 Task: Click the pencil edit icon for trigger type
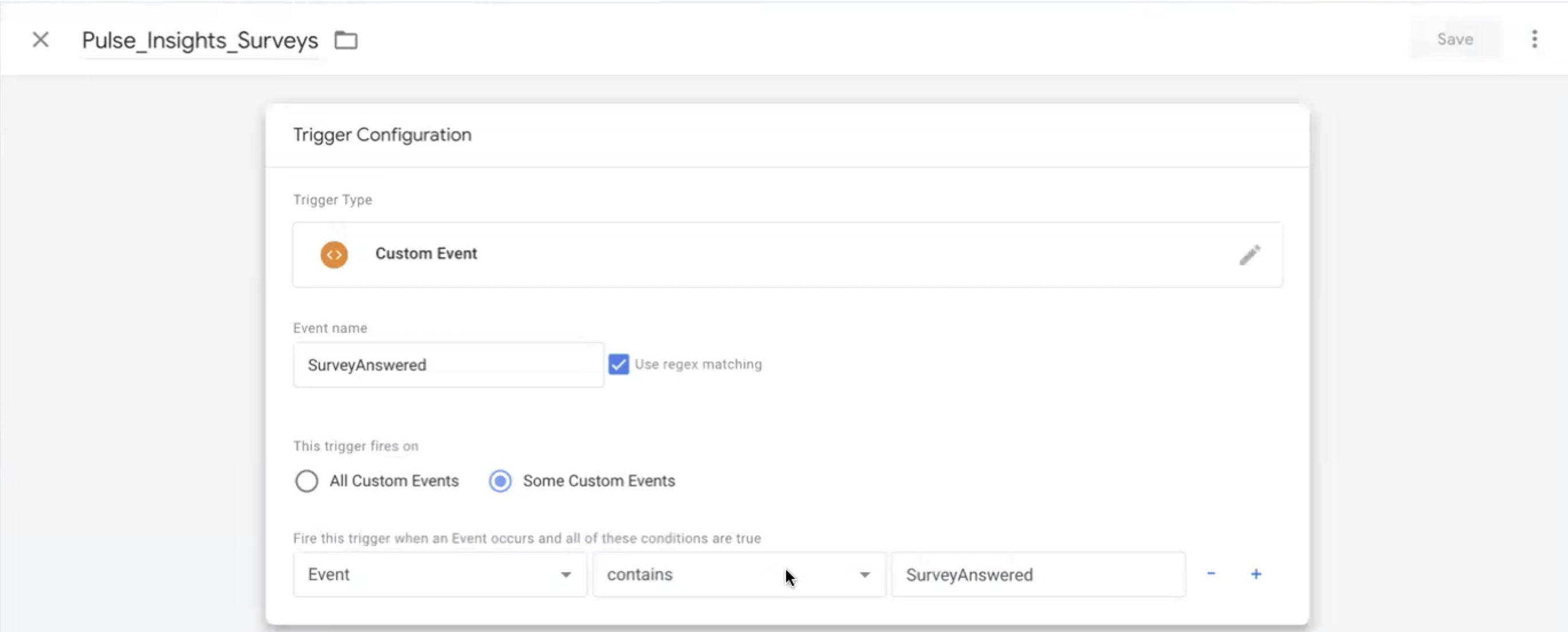(x=1249, y=255)
